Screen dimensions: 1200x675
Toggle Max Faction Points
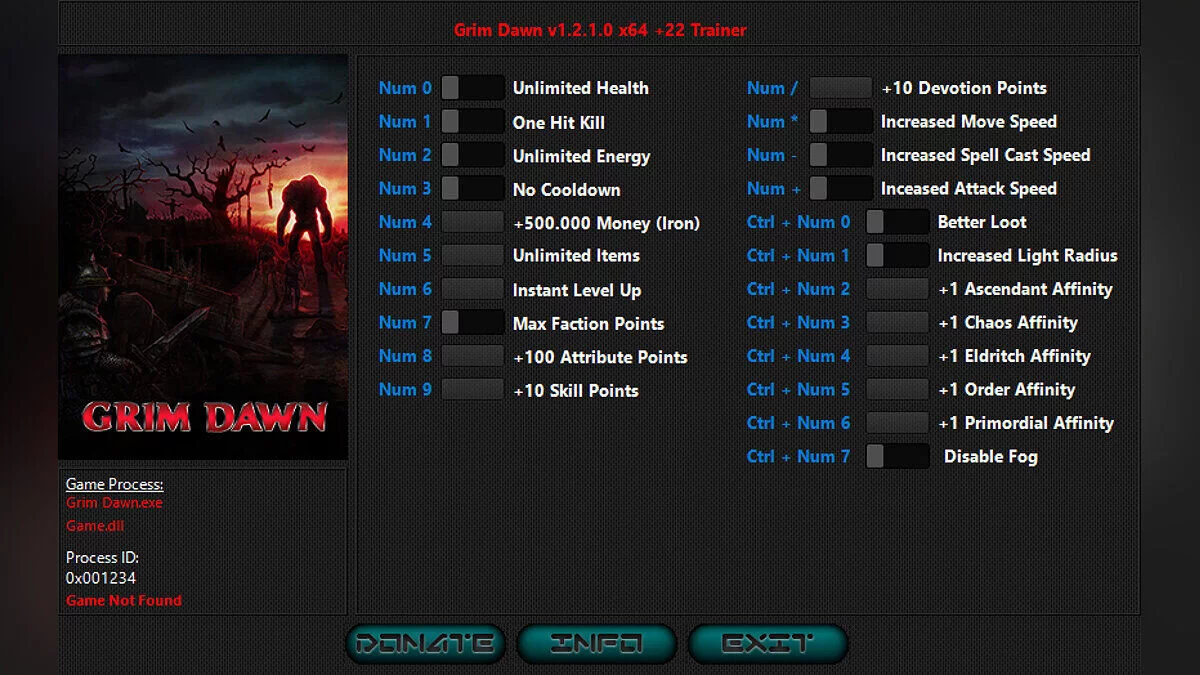472,323
